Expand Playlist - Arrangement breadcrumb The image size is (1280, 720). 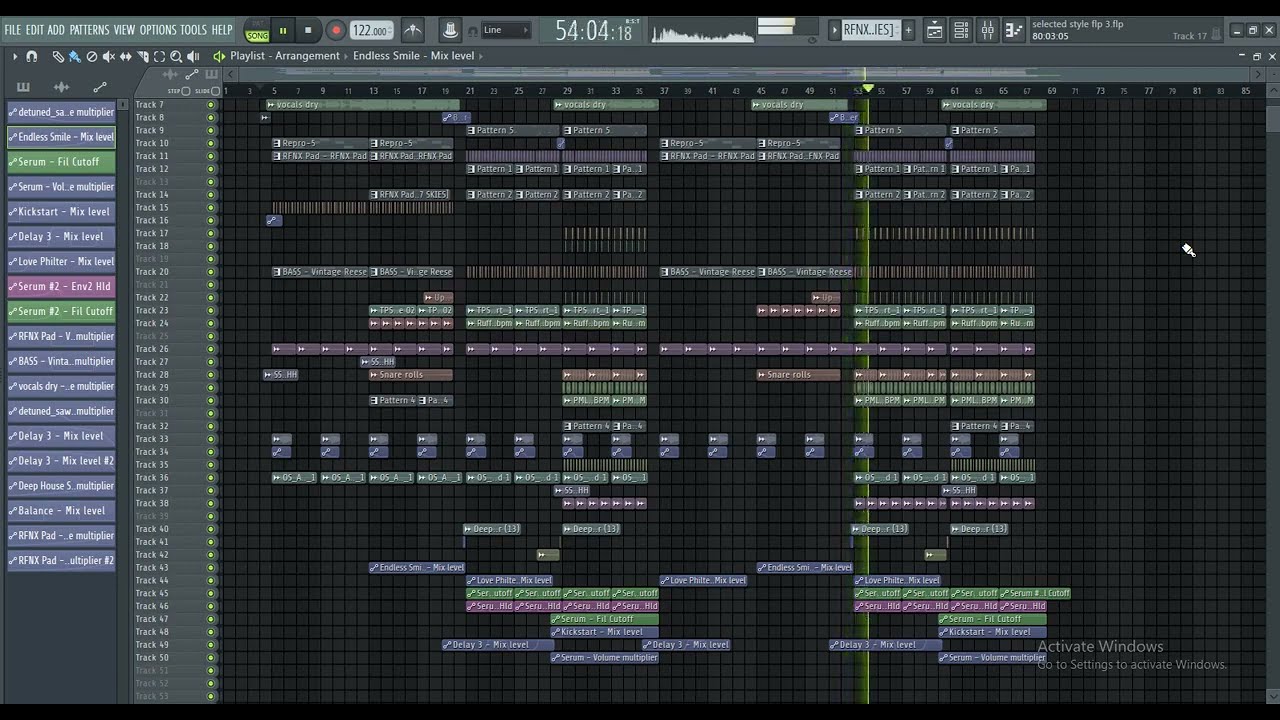click(285, 56)
